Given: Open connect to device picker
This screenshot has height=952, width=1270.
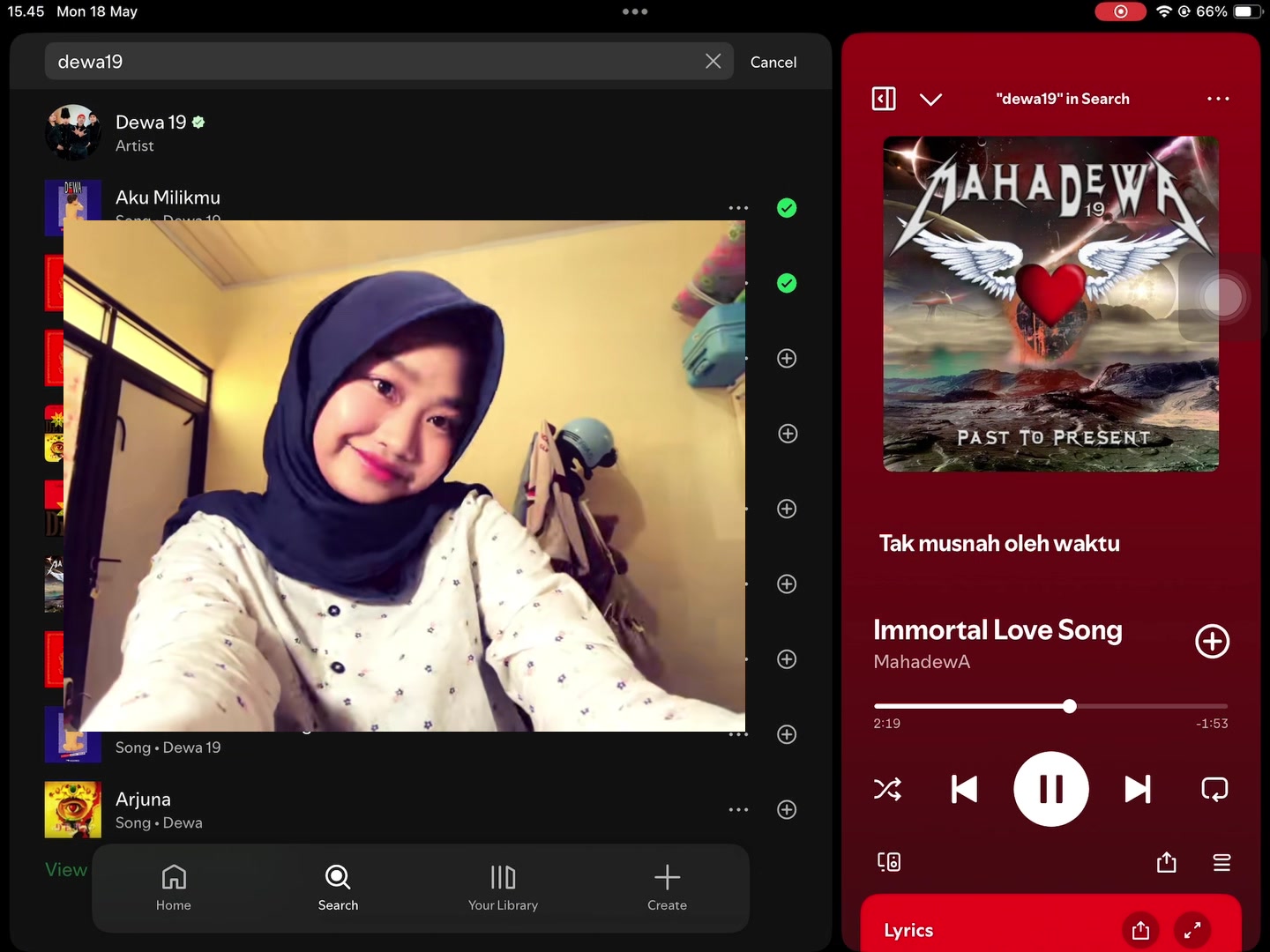Looking at the screenshot, I should pos(888,862).
